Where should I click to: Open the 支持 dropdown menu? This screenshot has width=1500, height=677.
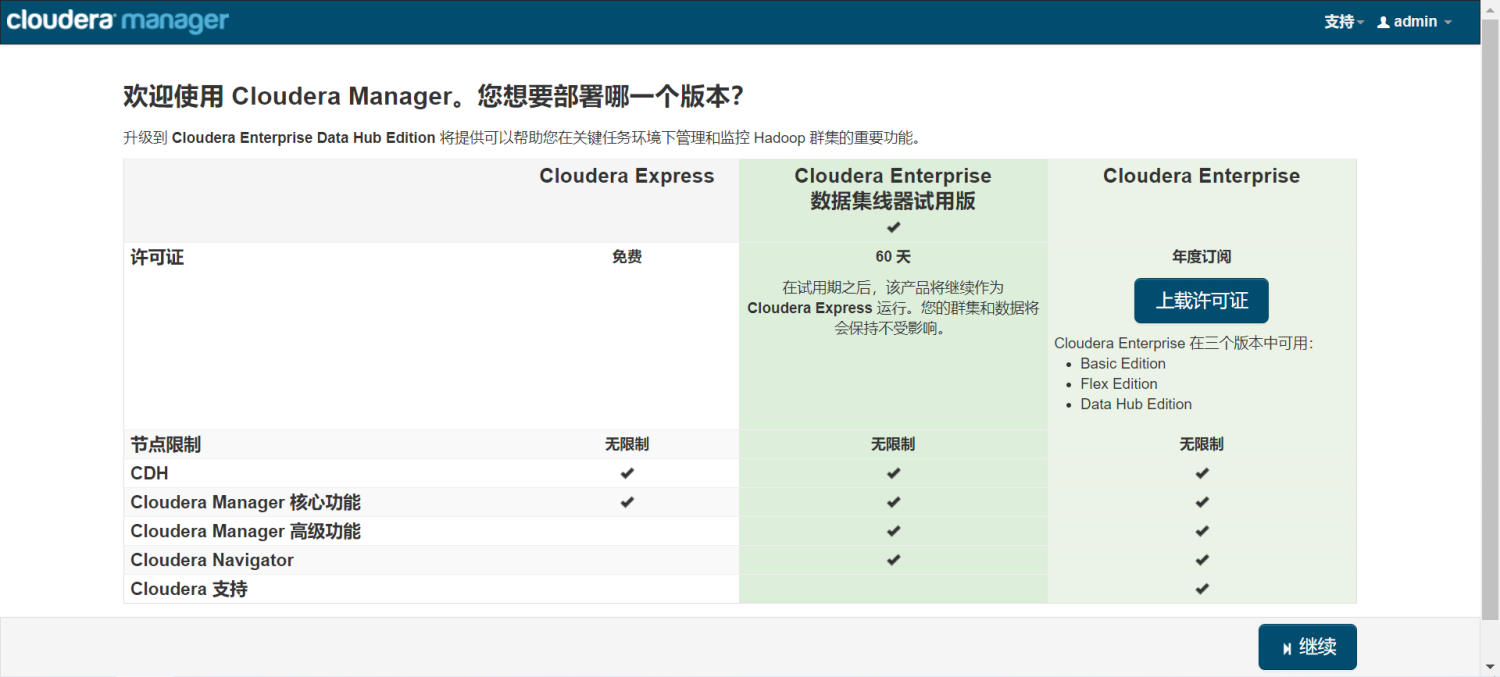[1344, 21]
